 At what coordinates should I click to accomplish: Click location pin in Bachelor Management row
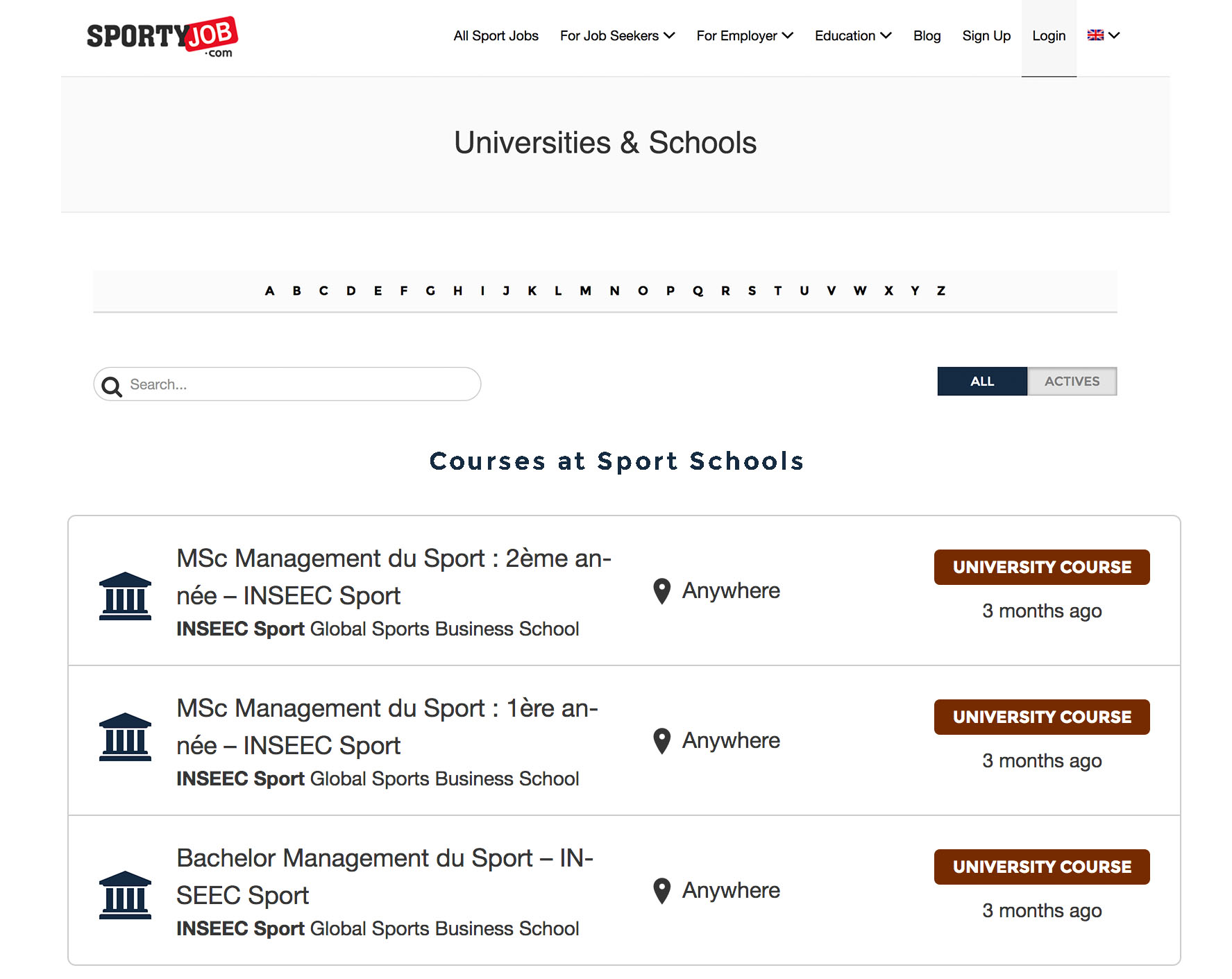(x=662, y=891)
